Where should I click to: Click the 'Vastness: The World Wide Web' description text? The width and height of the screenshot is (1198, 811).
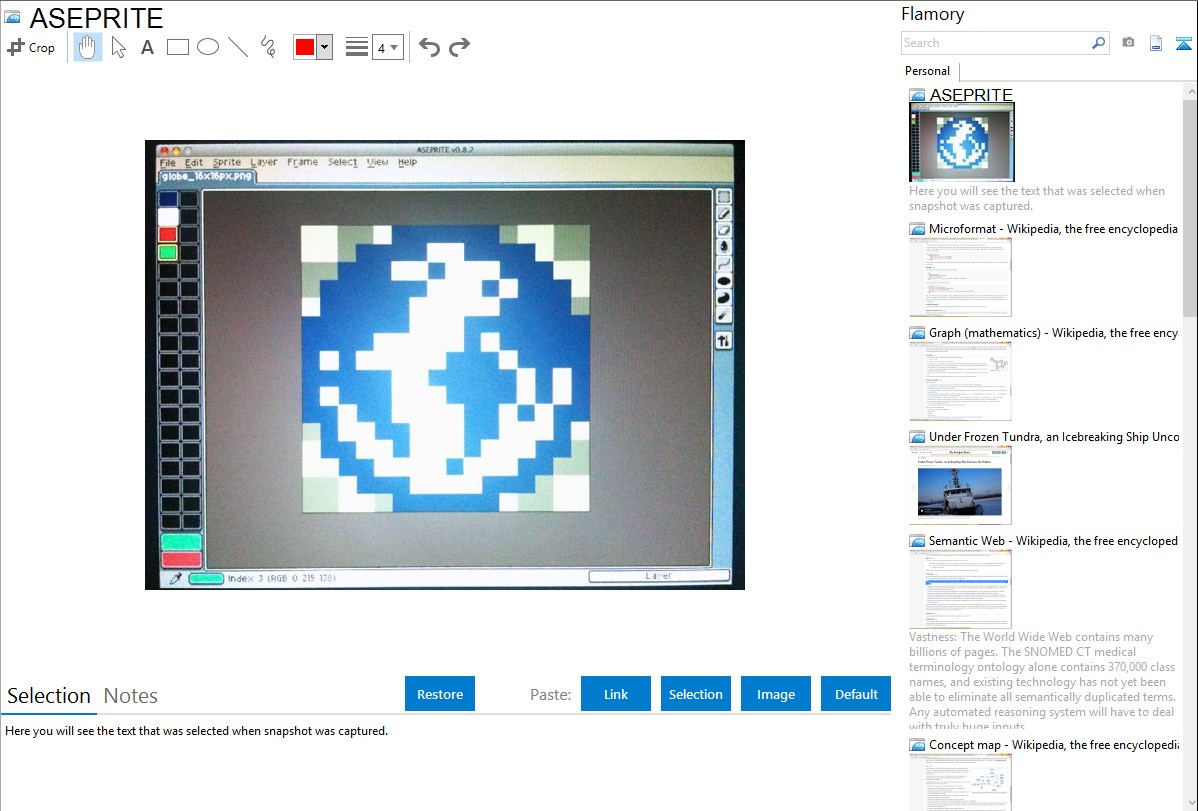click(1042, 681)
